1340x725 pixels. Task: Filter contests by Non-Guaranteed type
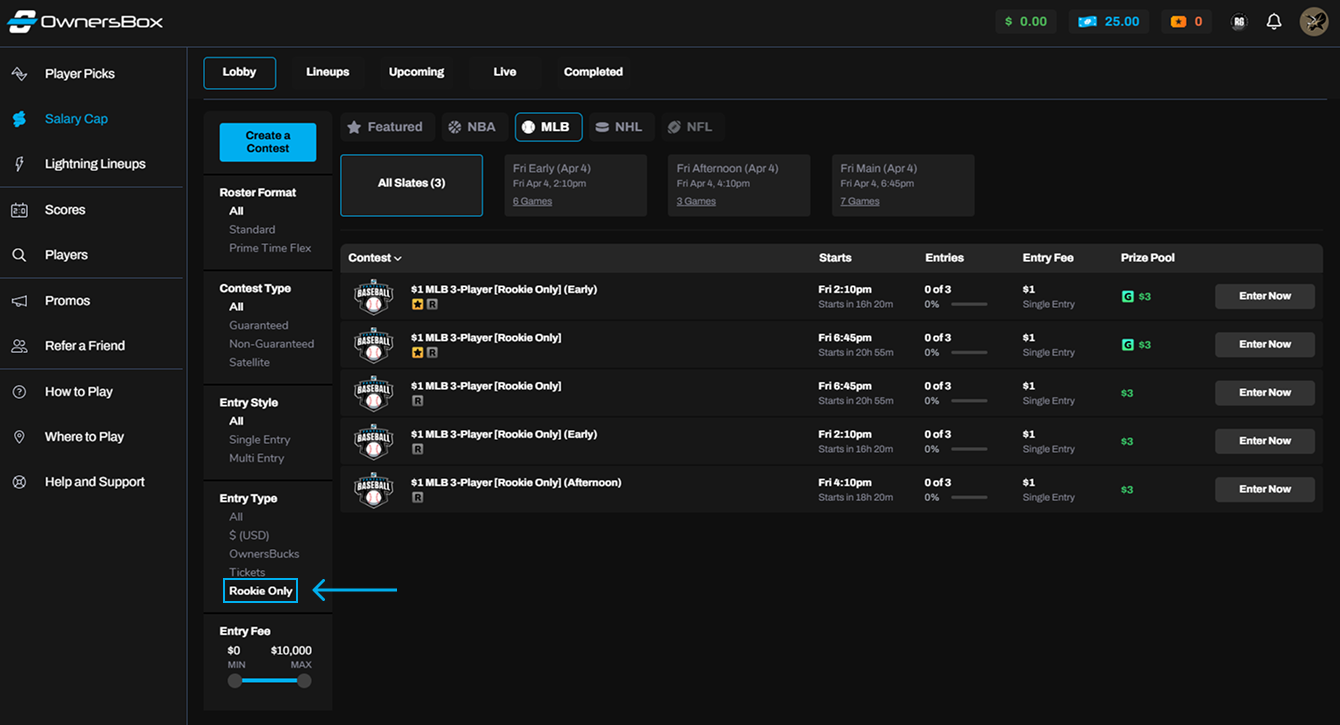coord(271,344)
